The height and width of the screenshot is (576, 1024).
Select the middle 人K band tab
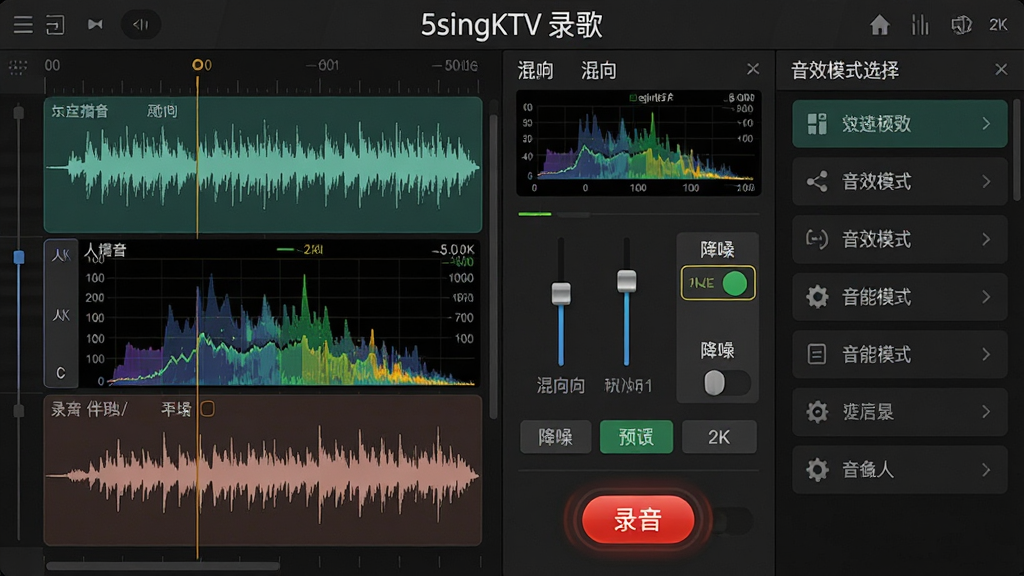tap(61, 316)
